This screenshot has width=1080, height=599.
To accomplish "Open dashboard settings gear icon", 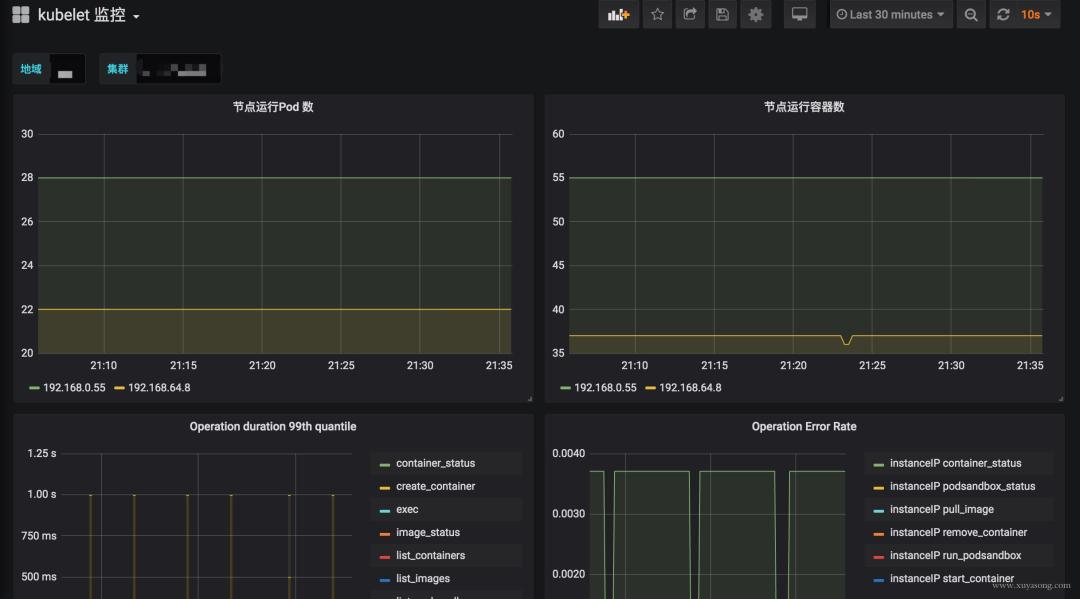I will 755,14.
